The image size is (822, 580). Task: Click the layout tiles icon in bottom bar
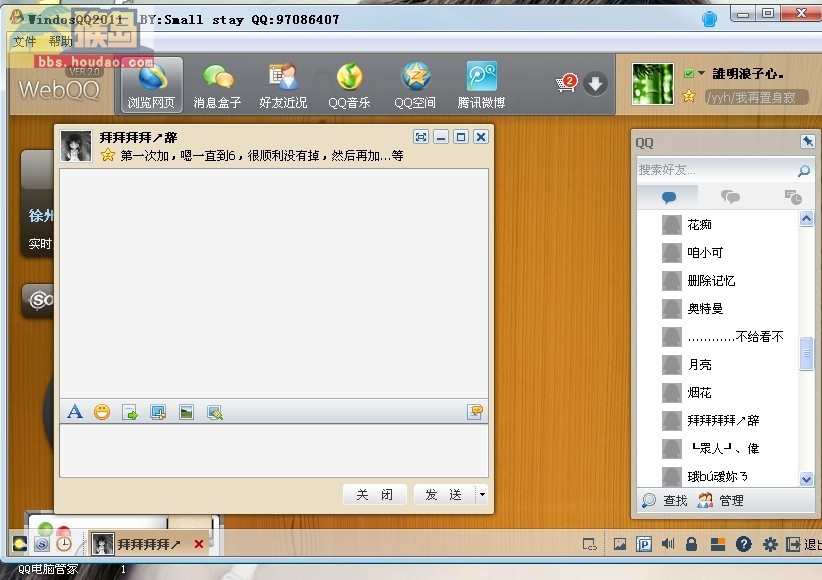click(x=718, y=544)
